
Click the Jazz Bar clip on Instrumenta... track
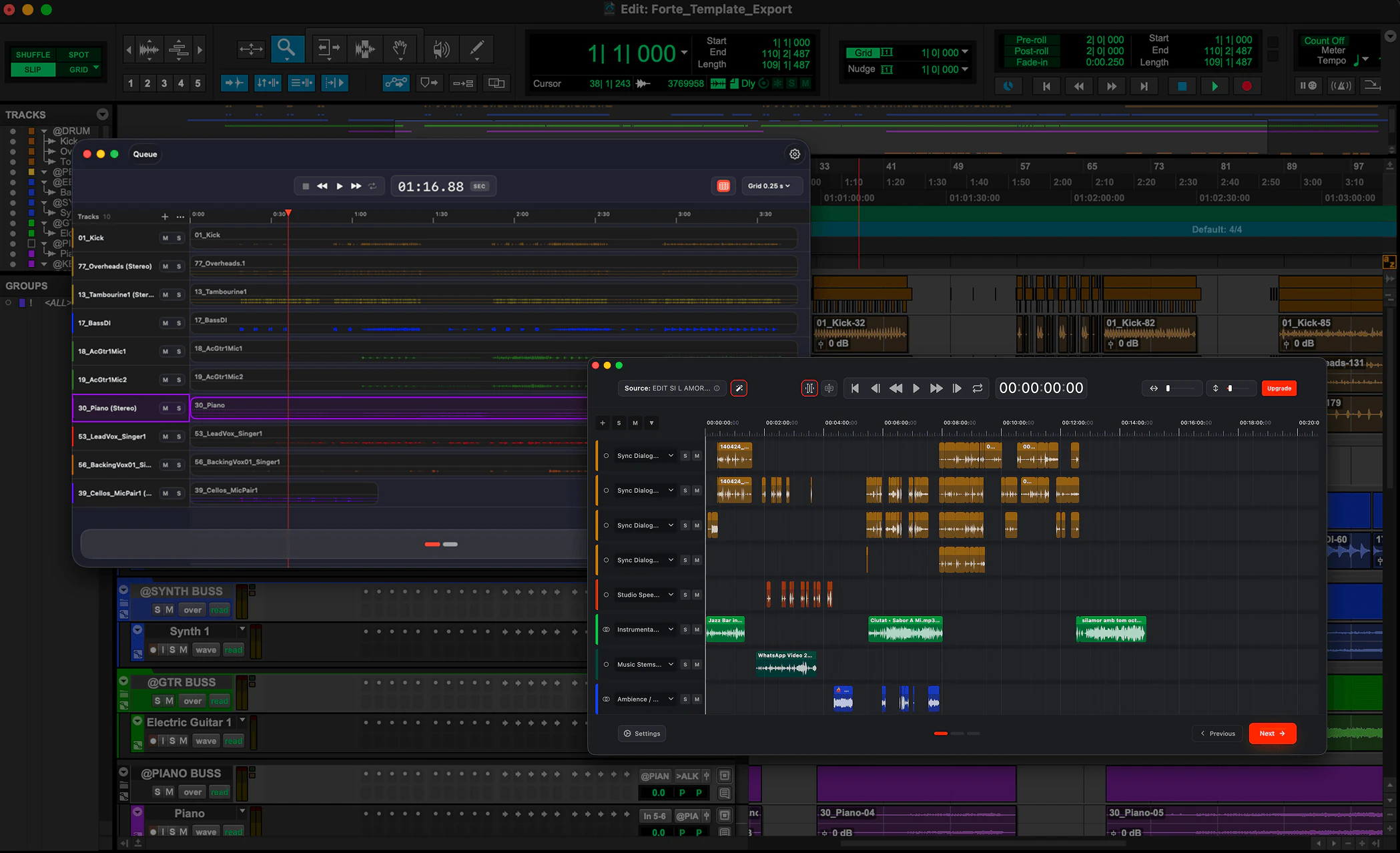(x=725, y=629)
